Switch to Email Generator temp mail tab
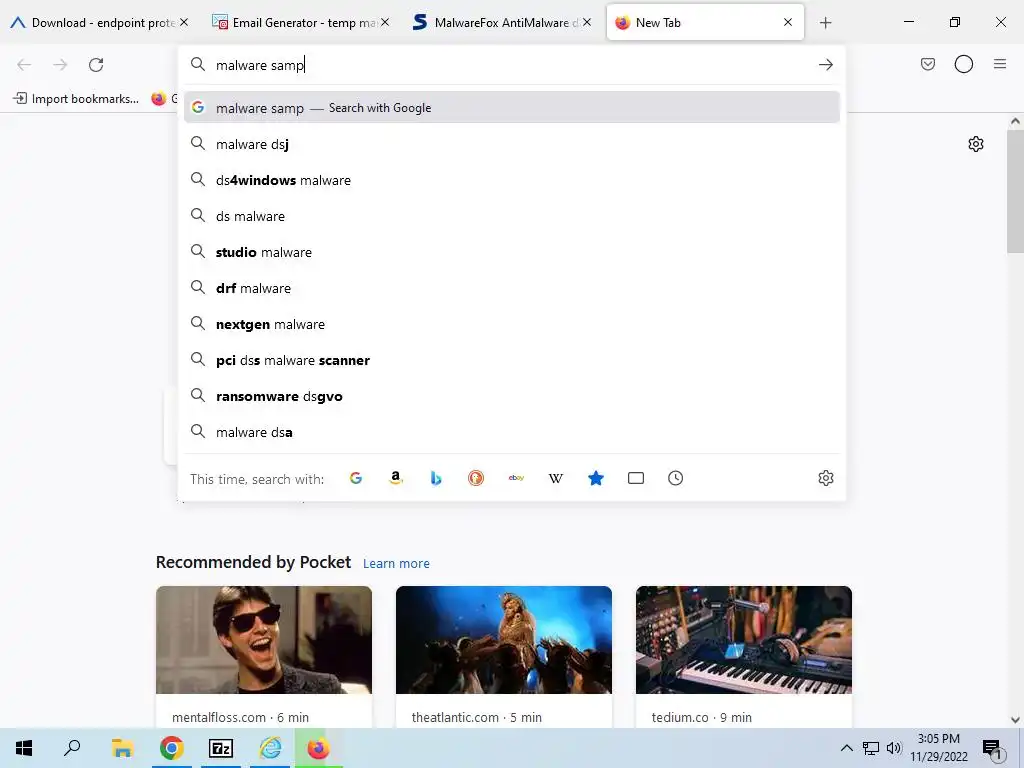 pyautogui.click(x=301, y=23)
